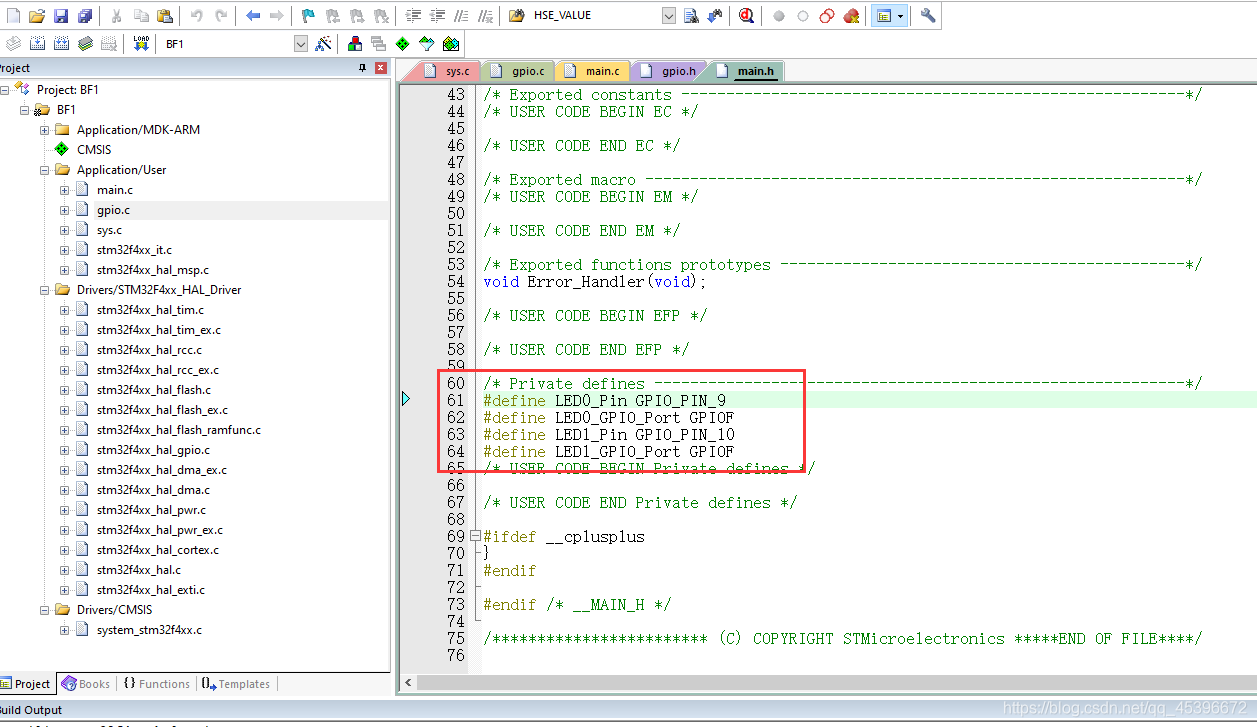Select sys.c in the project tree
This screenshot has height=727, width=1257.
point(109,230)
